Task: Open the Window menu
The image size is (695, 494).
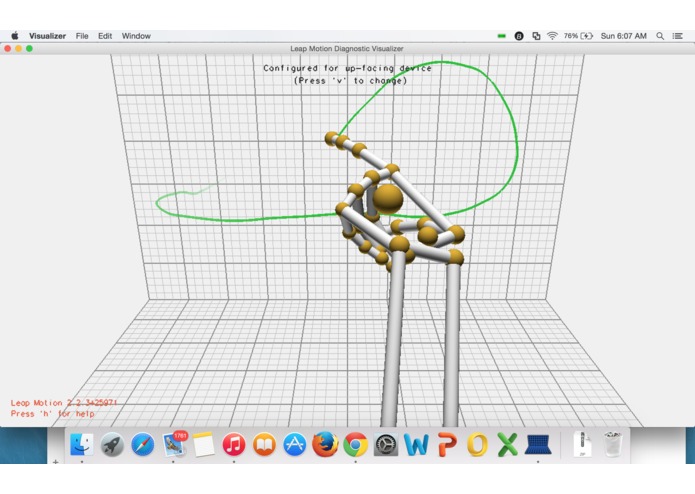Action: point(136,36)
